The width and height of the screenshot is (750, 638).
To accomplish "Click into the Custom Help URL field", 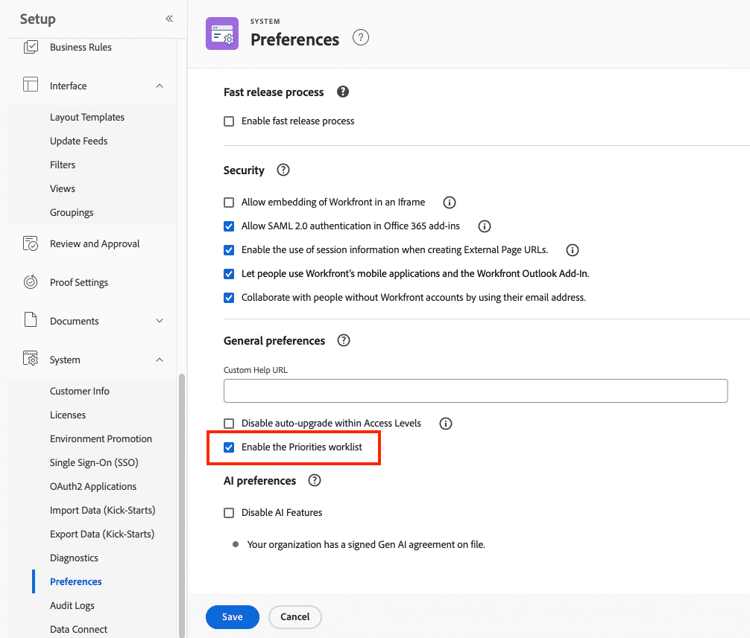I will [x=475, y=391].
